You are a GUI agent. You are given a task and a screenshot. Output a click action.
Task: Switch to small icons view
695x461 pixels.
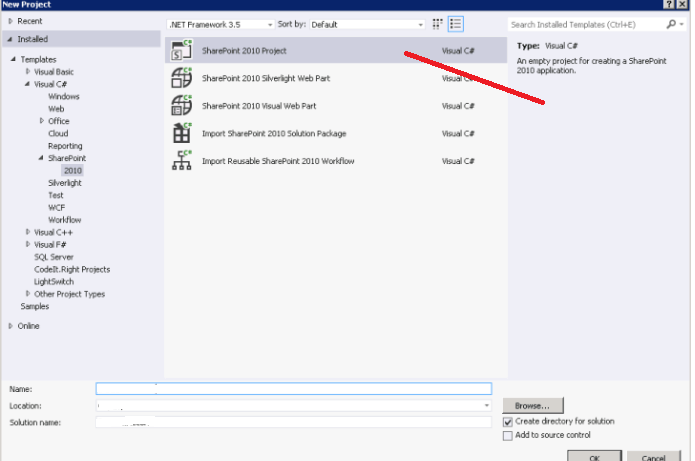437,24
